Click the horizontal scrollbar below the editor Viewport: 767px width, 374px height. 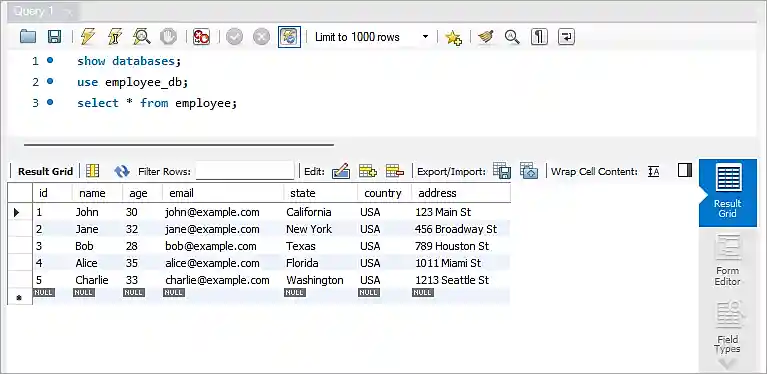click(x=179, y=145)
